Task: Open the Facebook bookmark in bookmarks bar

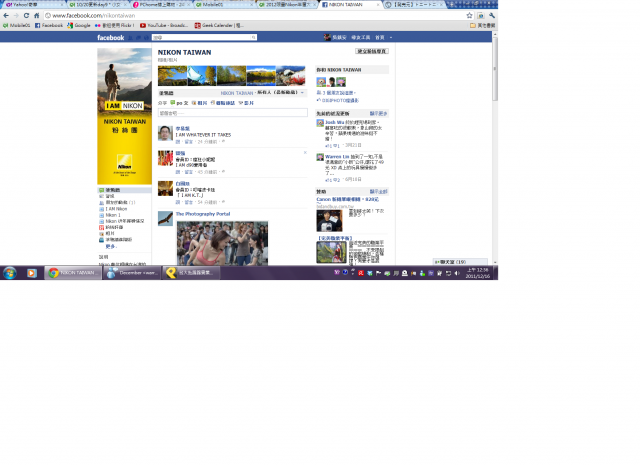Action: tap(49, 25)
